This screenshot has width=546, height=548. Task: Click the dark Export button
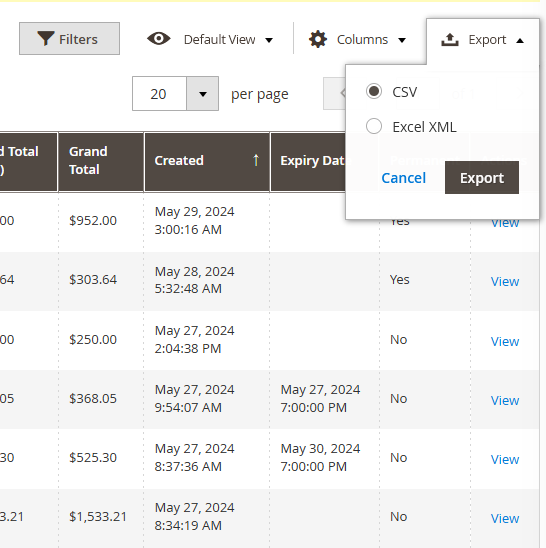click(x=482, y=178)
